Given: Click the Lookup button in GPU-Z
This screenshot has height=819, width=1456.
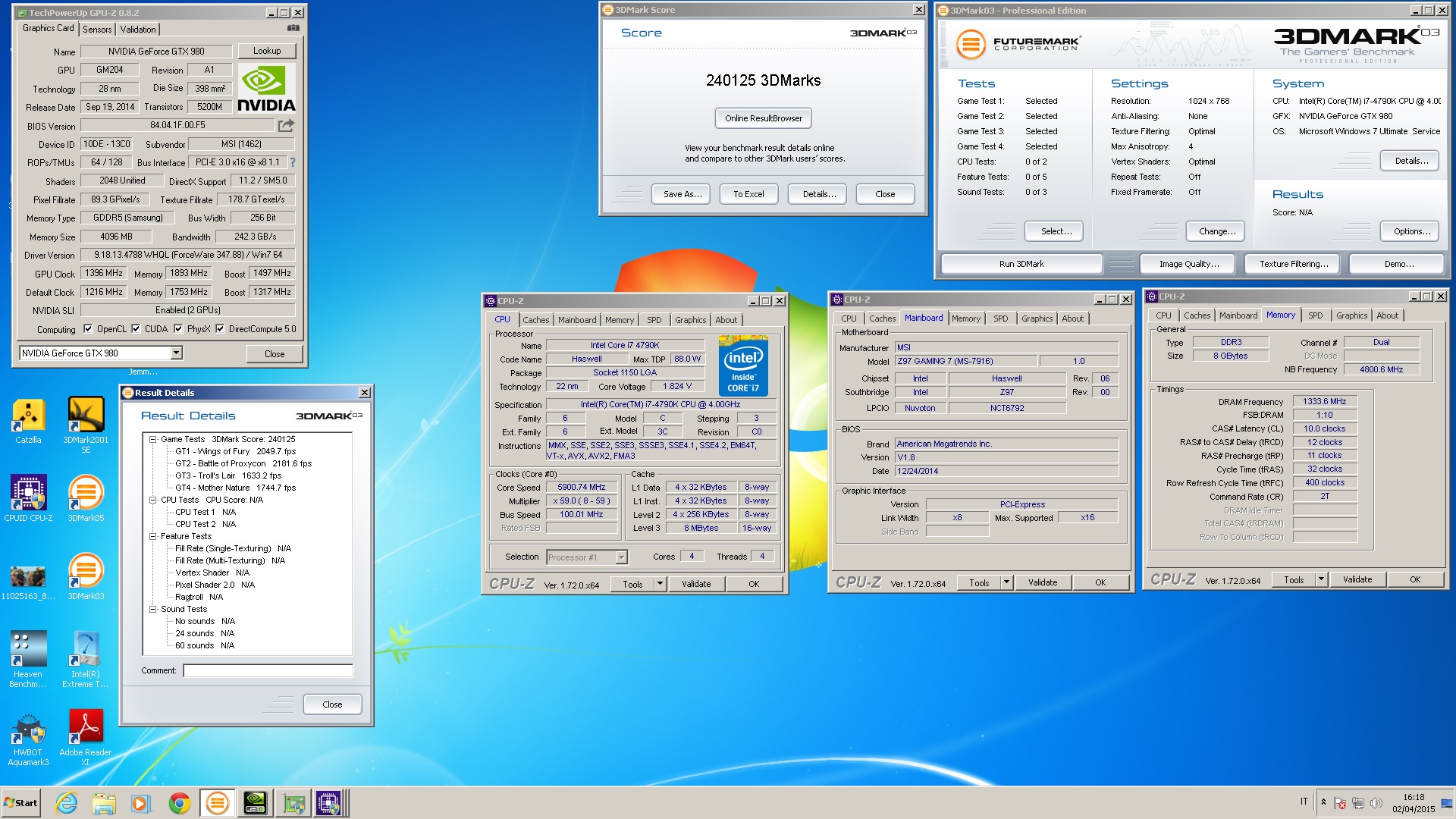Looking at the screenshot, I should click(x=267, y=51).
